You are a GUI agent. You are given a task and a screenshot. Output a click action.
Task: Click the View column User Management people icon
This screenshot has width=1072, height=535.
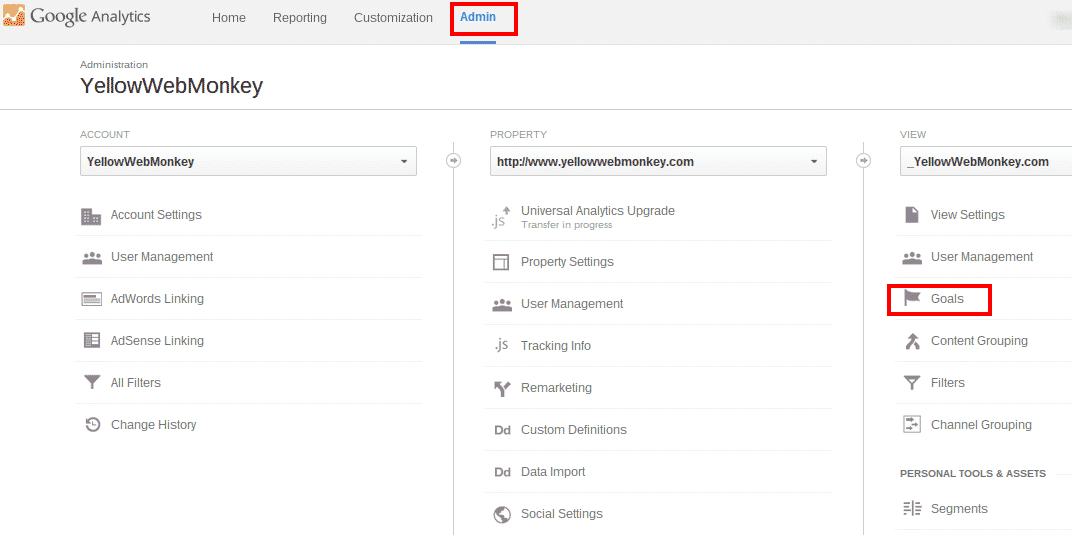coord(912,258)
